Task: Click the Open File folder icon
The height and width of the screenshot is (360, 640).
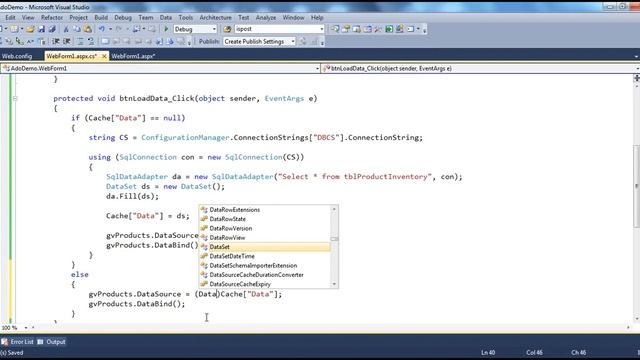Action: point(30,29)
